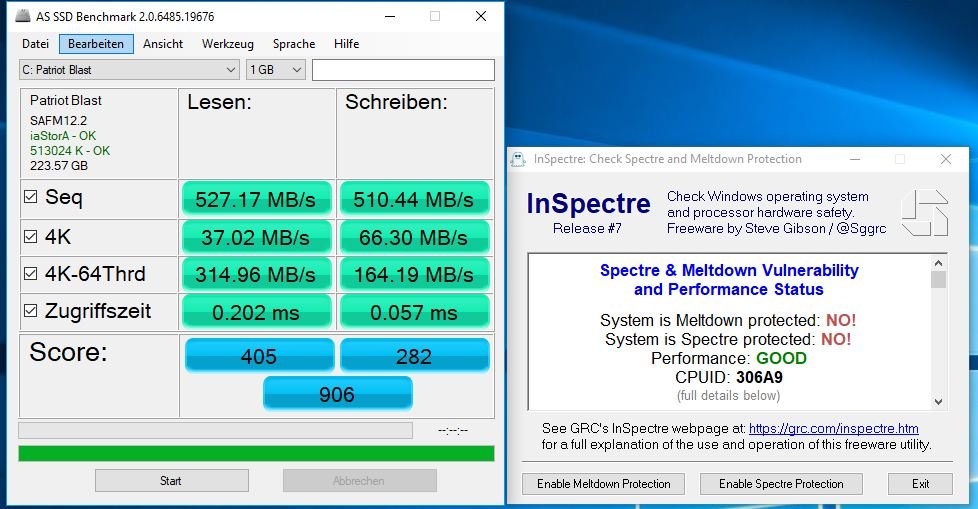
Task: Click the empty text field beside 1 GB
Action: [403, 70]
